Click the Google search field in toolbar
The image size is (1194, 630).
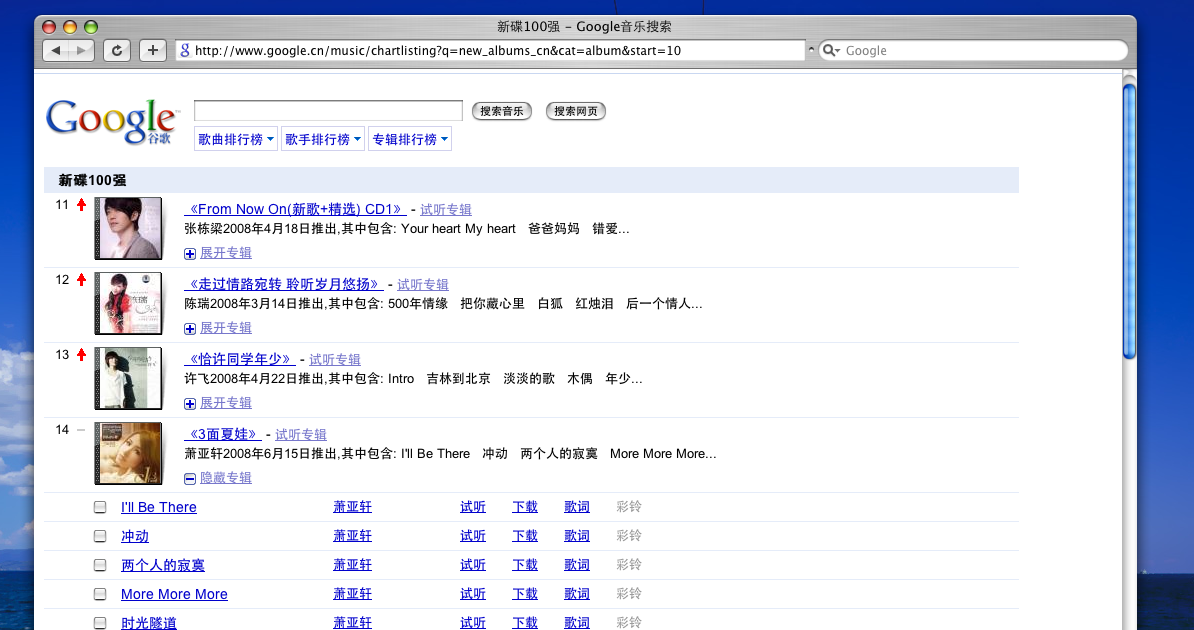point(972,50)
